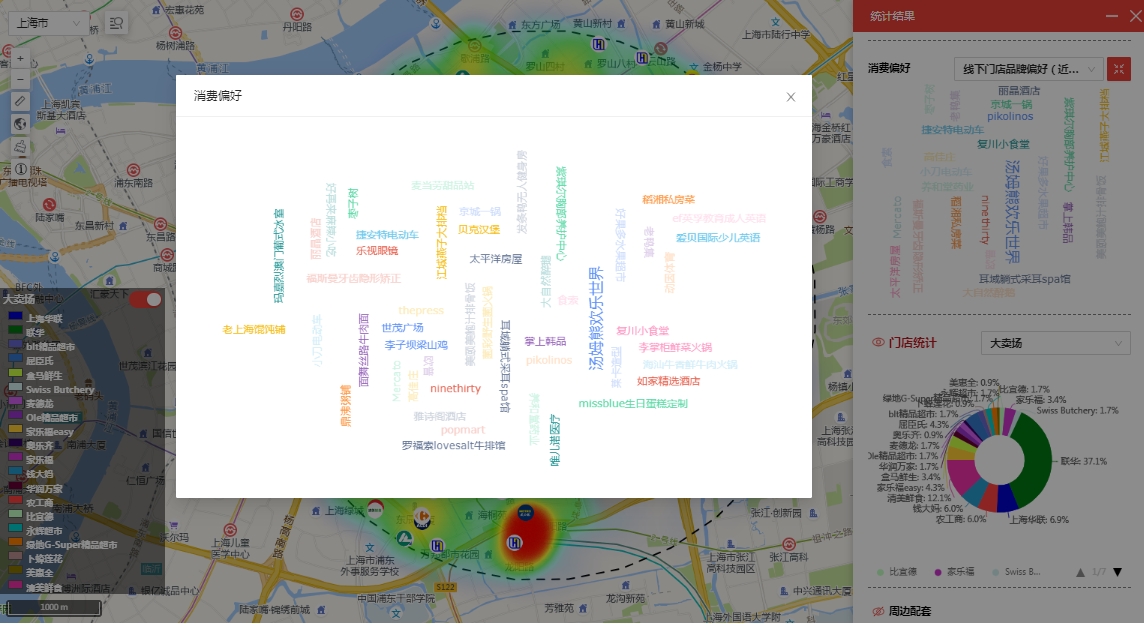Close the 消费偏好 popup dialog
The image size is (1144, 624).
tap(791, 97)
